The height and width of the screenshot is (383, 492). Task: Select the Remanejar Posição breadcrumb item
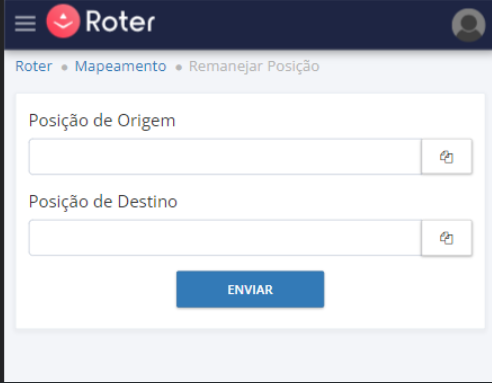pos(254,66)
